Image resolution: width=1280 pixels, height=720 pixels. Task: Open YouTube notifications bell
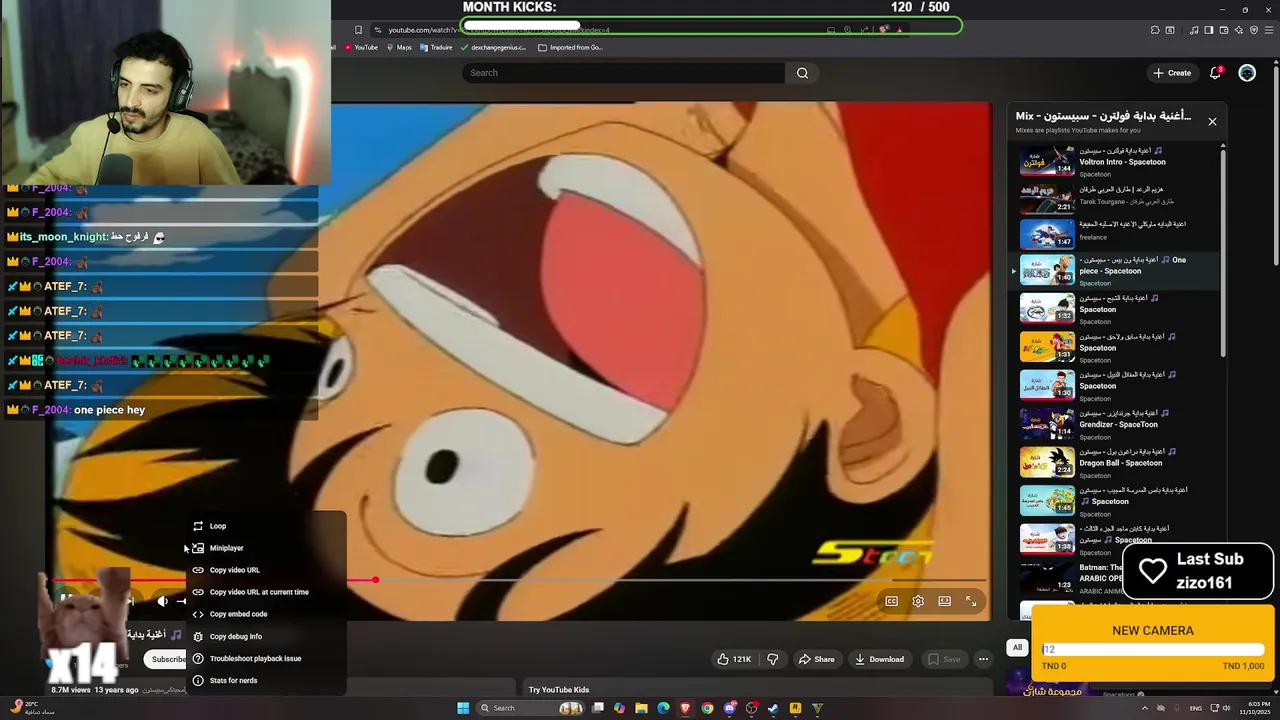(x=1216, y=73)
